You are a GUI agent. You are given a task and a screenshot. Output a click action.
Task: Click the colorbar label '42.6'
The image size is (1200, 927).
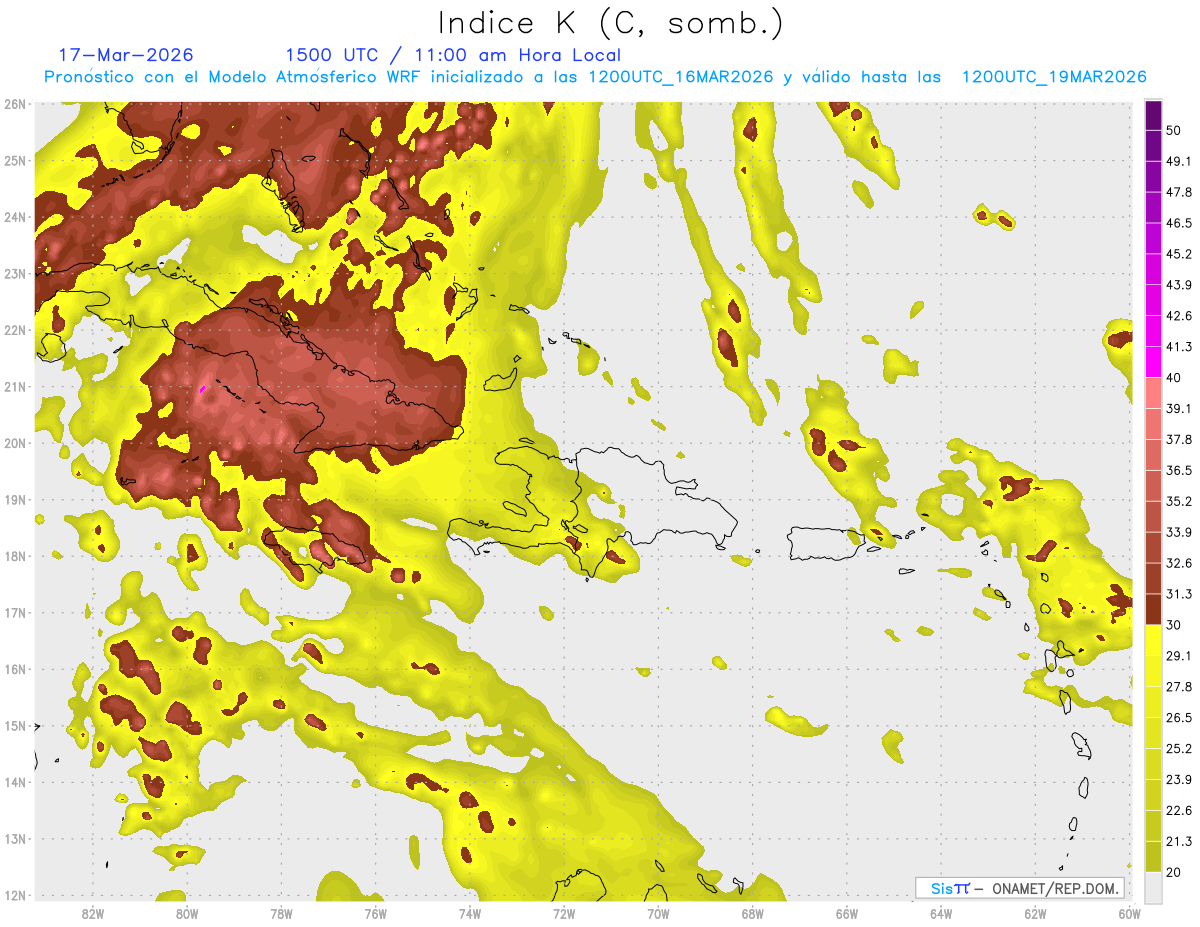(x=1179, y=316)
